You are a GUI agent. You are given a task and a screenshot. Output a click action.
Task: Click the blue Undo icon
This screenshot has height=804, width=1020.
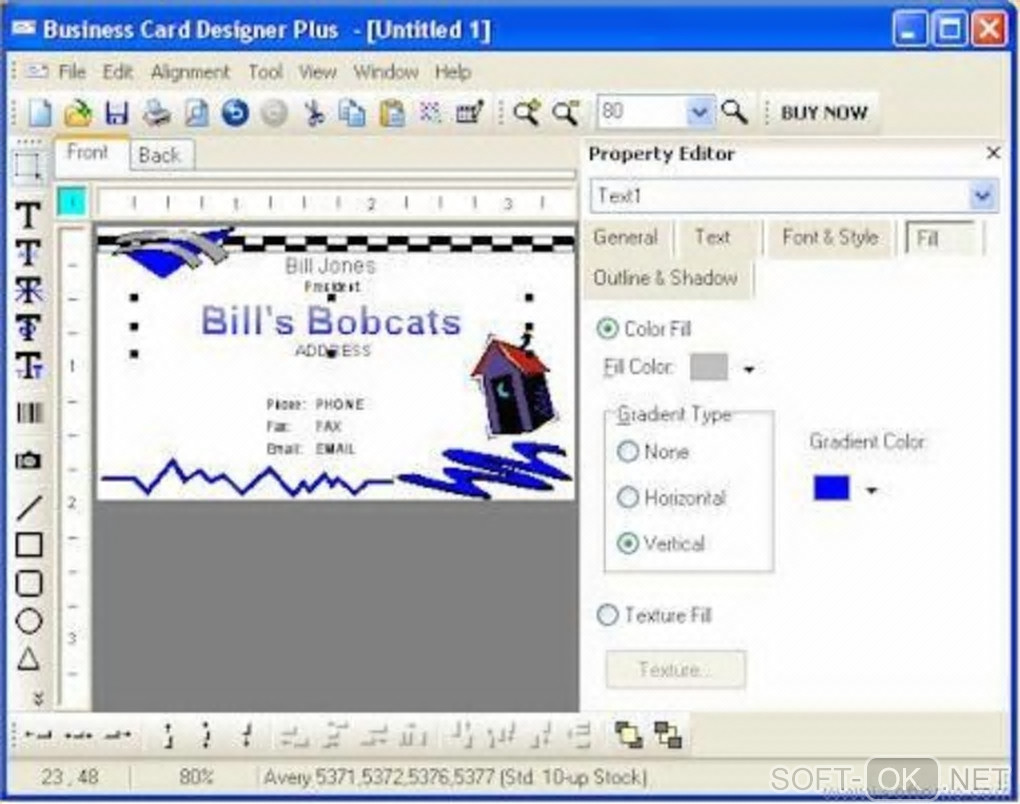(235, 113)
